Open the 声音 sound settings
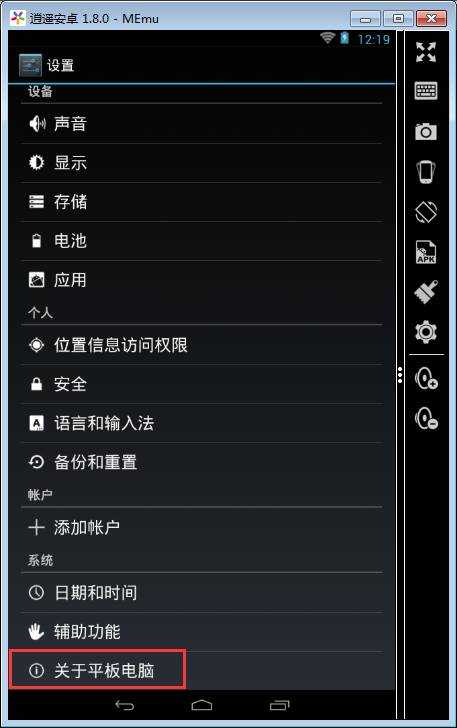The height and width of the screenshot is (728, 457). pos(202,124)
